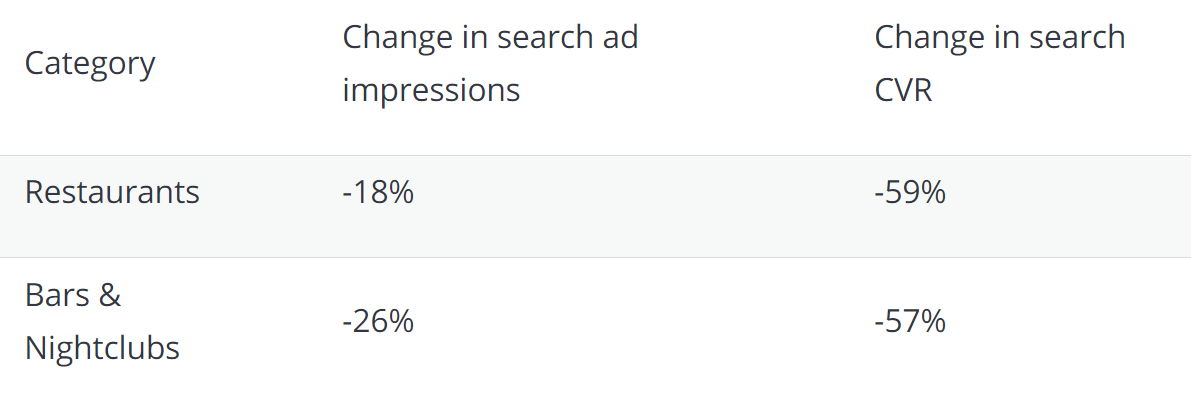Click the Bars & Nightclubs category cell
Viewport: 1191px width, 400px height.
(x=102, y=322)
